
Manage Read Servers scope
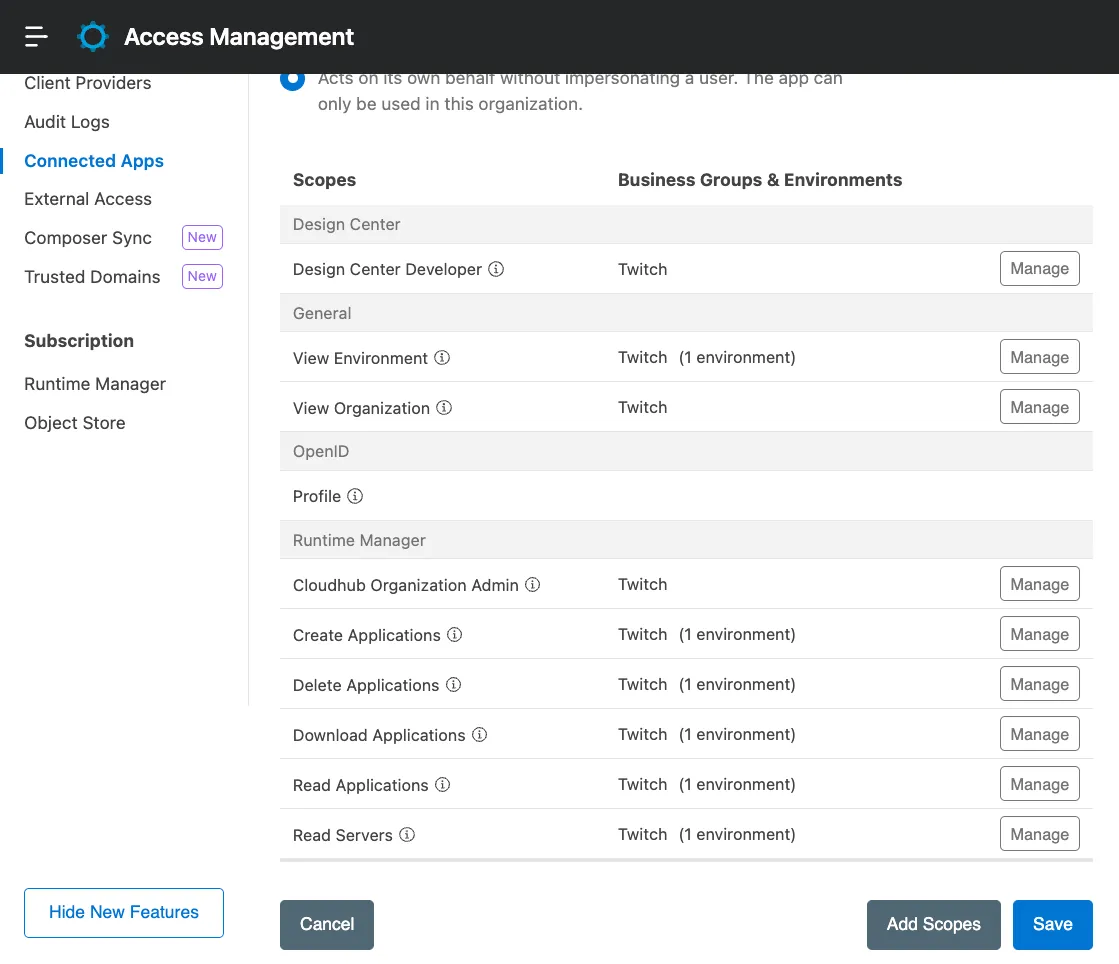(x=1039, y=833)
